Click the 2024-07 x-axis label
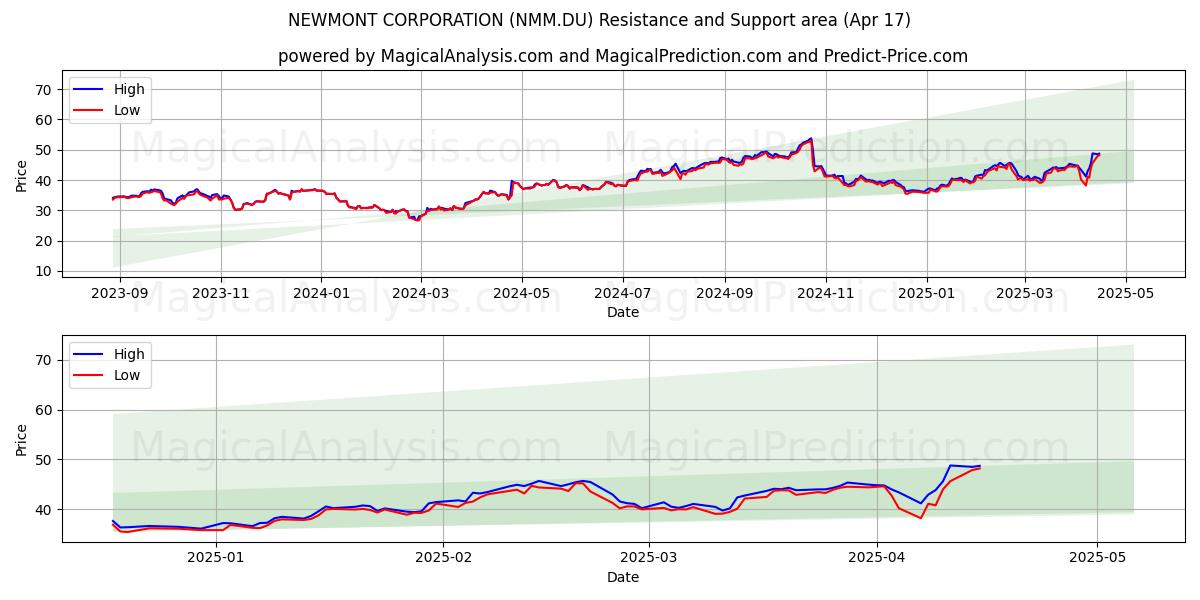This screenshot has width=1200, height=600. [623, 295]
